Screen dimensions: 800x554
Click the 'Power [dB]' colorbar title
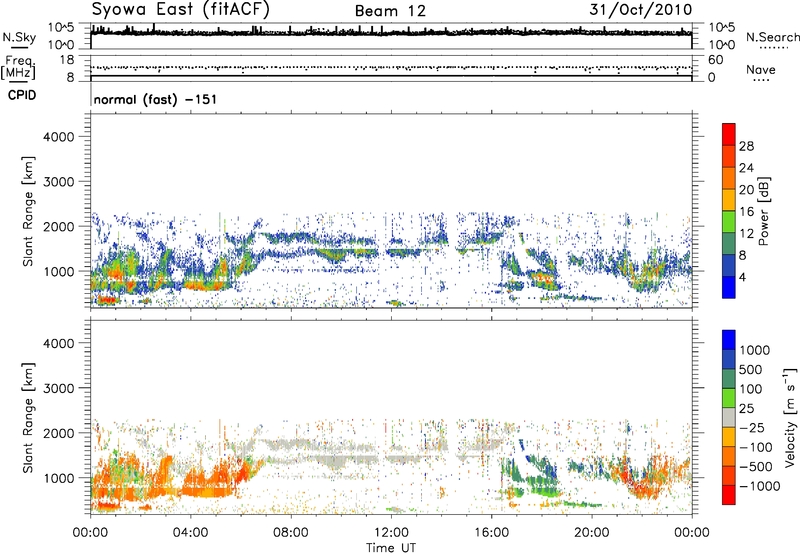[x=763, y=211]
